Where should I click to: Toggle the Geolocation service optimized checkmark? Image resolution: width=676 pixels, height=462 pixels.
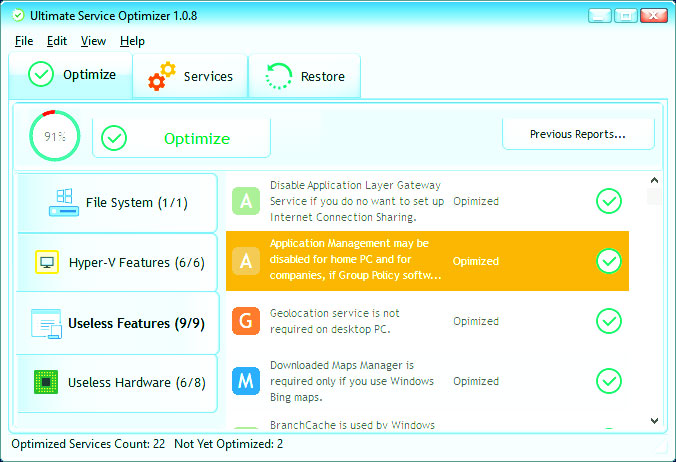click(608, 321)
